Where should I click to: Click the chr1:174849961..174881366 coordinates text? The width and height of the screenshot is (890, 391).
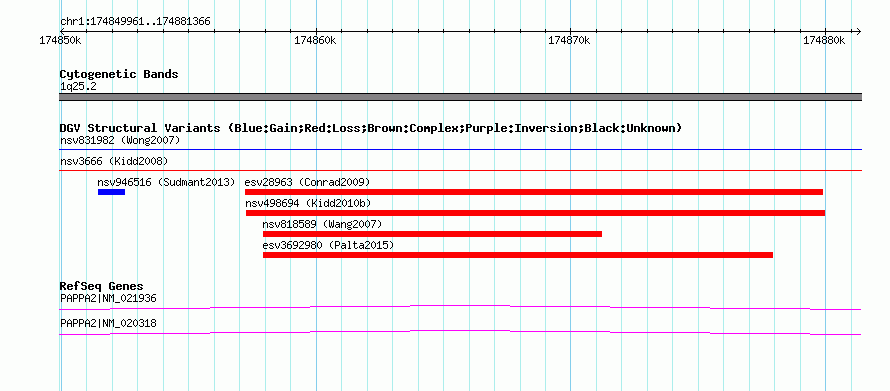(x=135, y=22)
